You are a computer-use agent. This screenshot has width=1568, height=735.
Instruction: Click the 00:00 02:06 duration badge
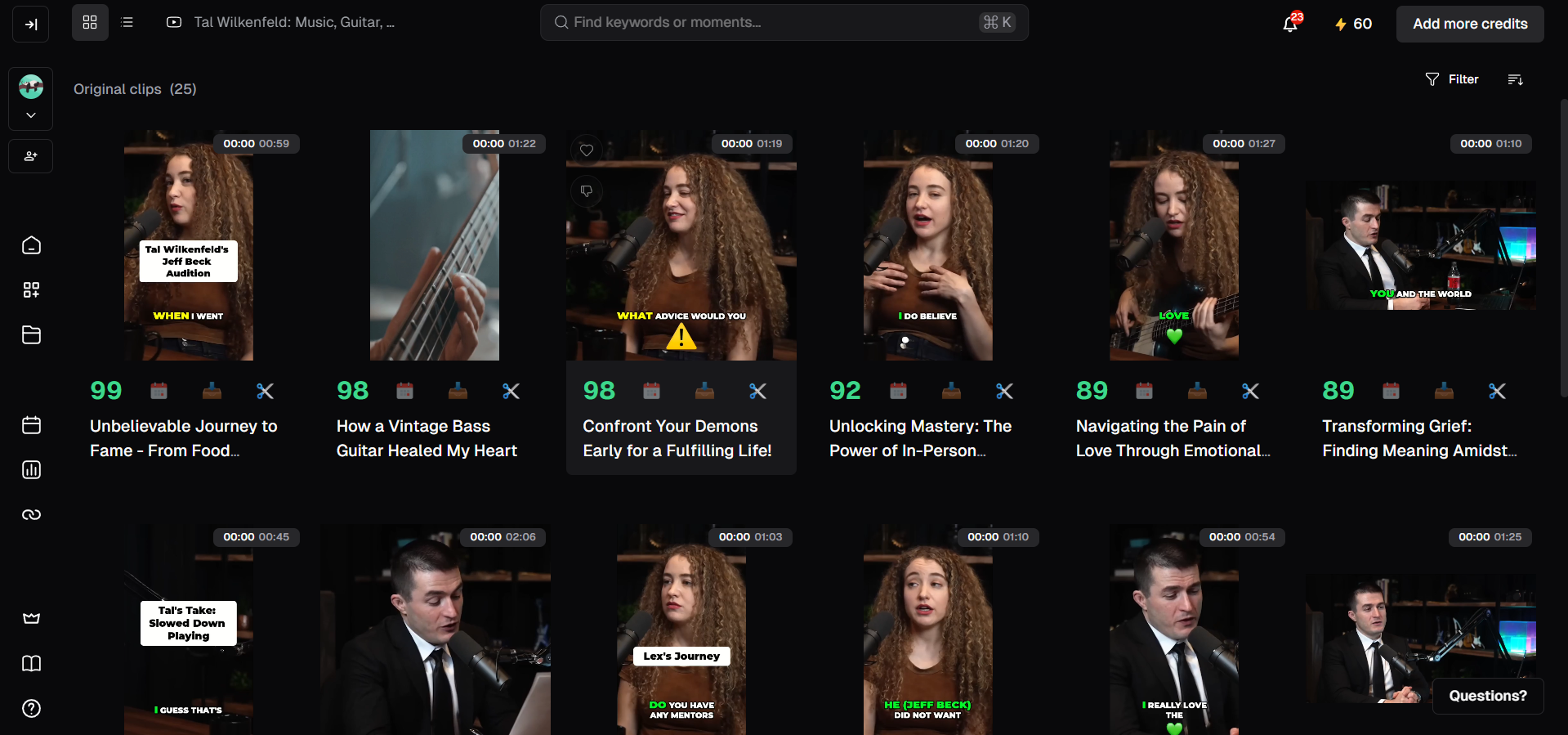coord(503,537)
